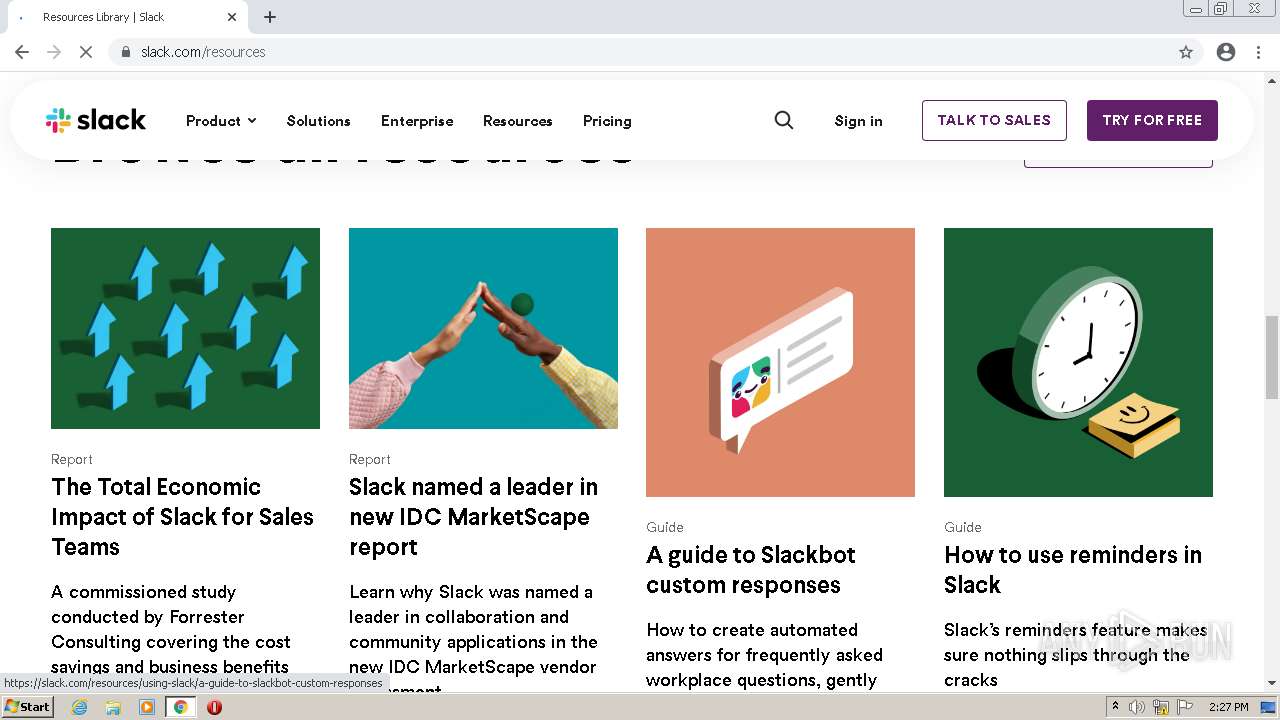Go back to the previous page
Screen dimensions: 1280x720
22,52
